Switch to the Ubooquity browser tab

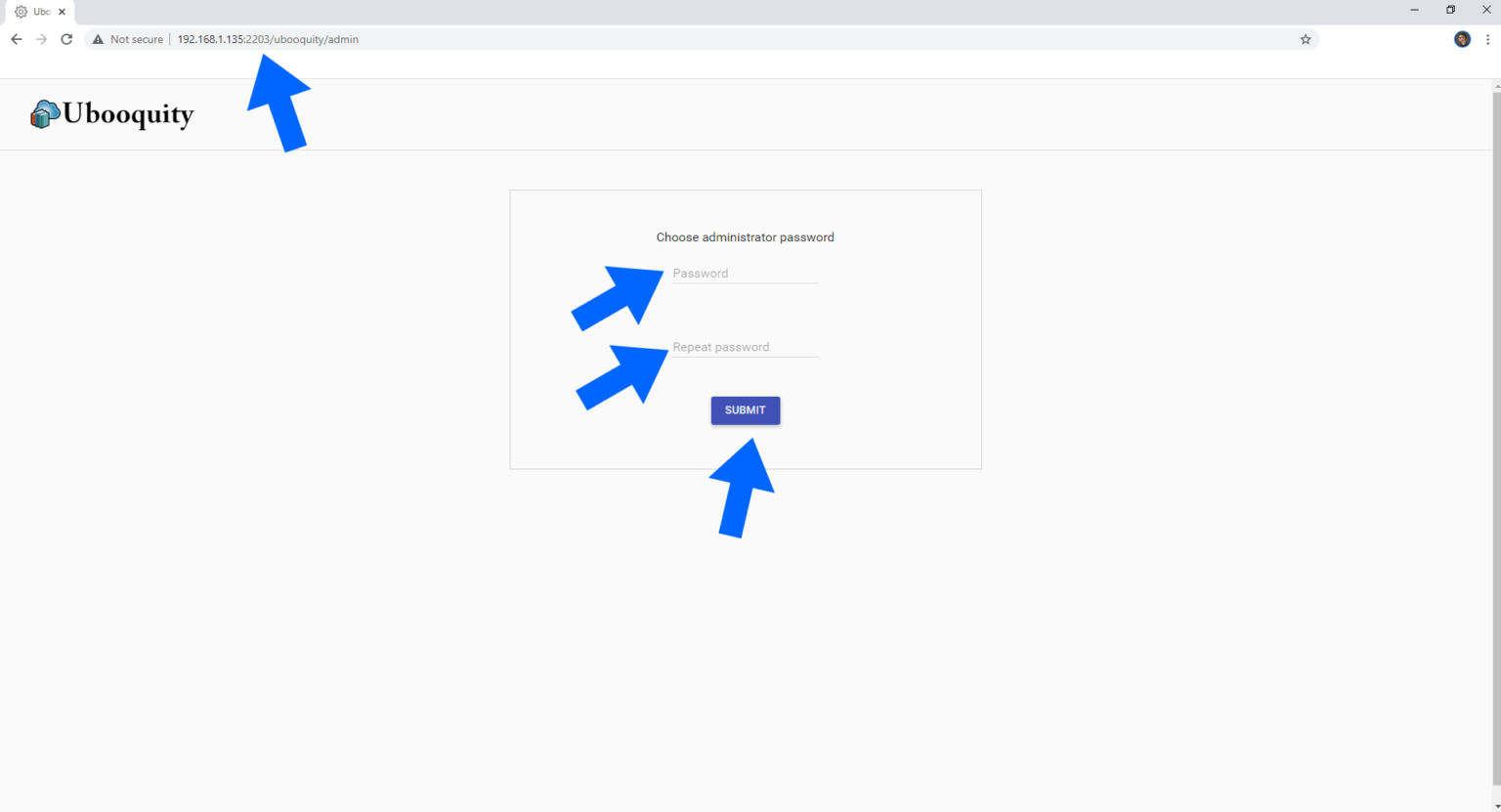pos(39,11)
